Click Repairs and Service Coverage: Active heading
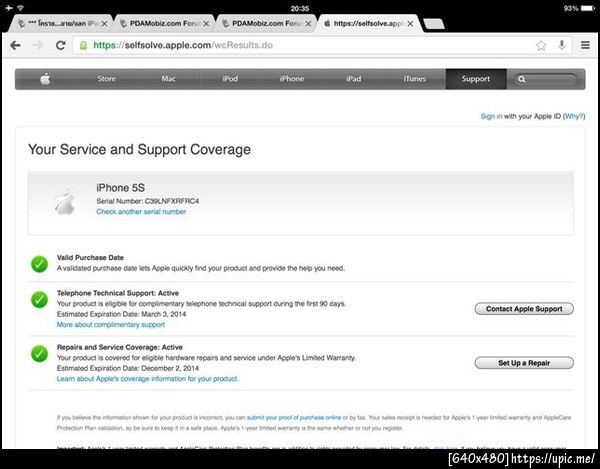This screenshot has width=600, height=469. click(x=120, y=347)
